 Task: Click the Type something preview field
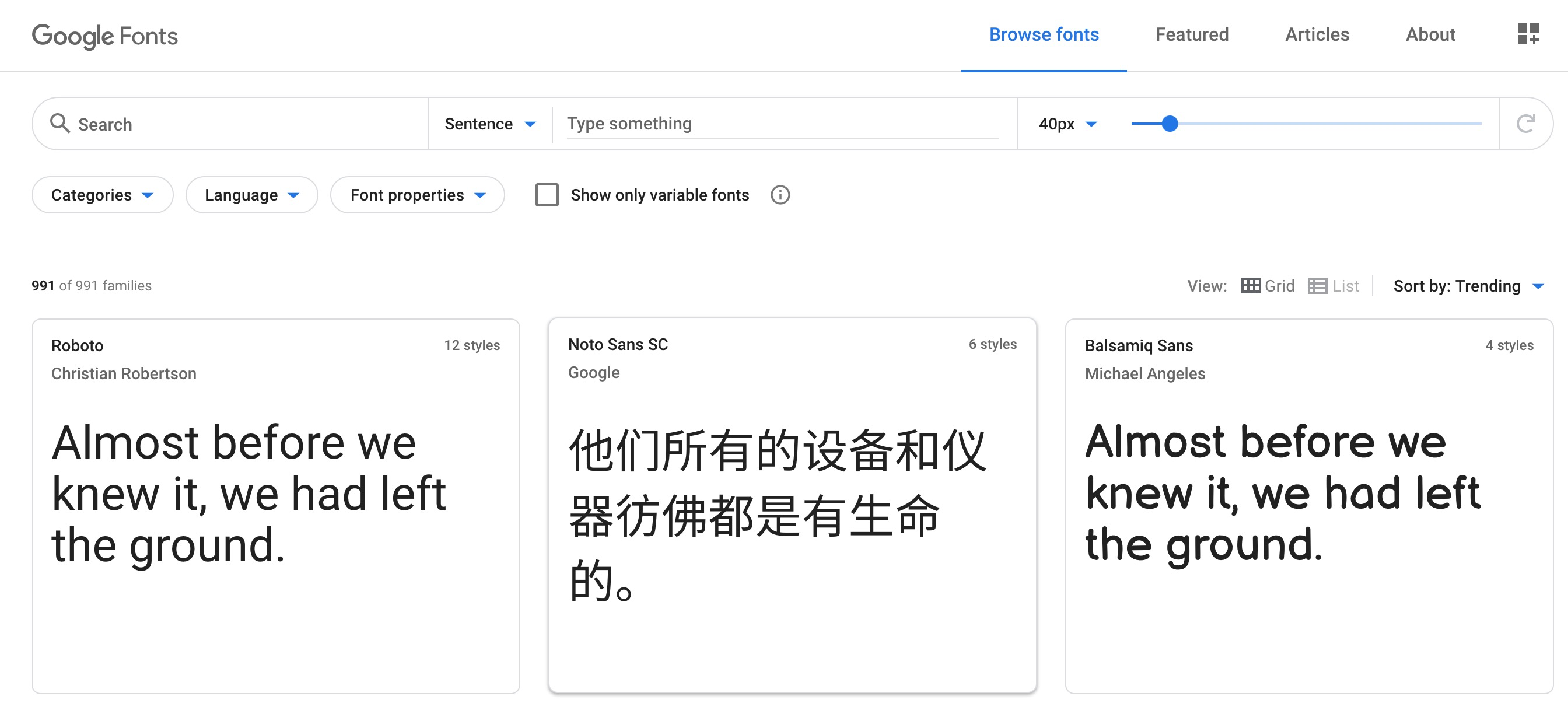782,124
